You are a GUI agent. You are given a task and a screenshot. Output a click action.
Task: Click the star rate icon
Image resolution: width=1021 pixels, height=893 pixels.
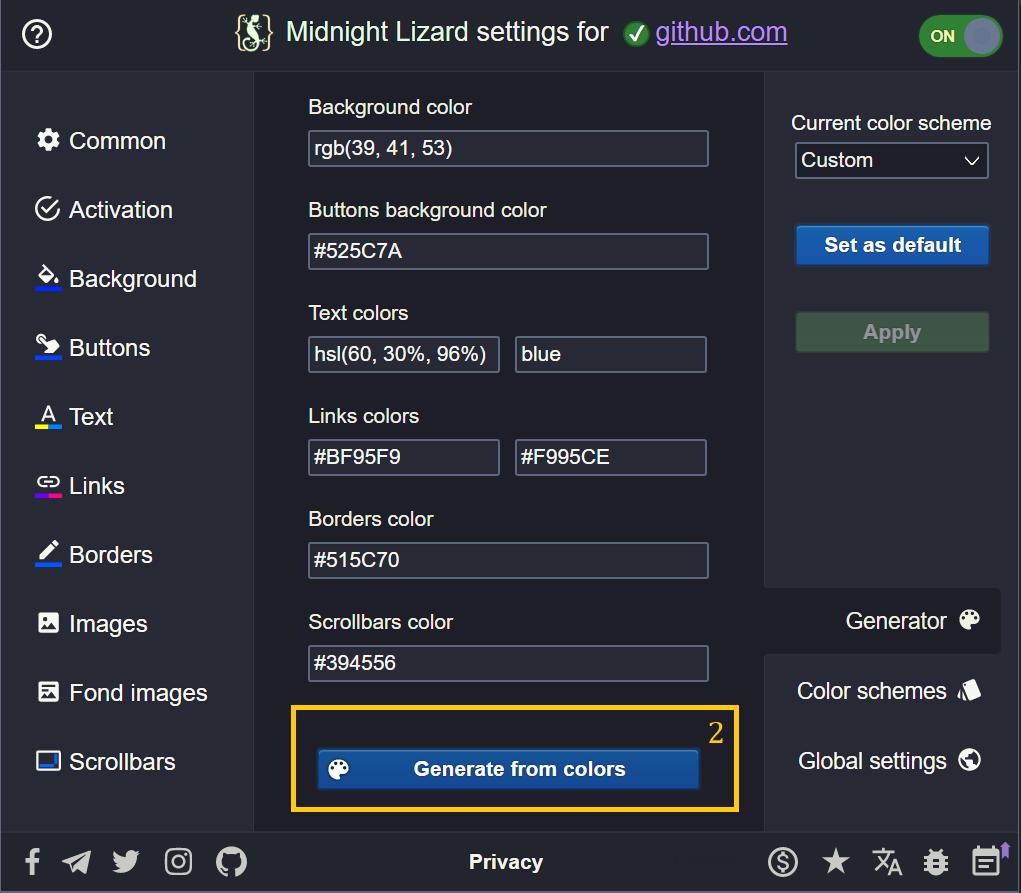(835, 861)
